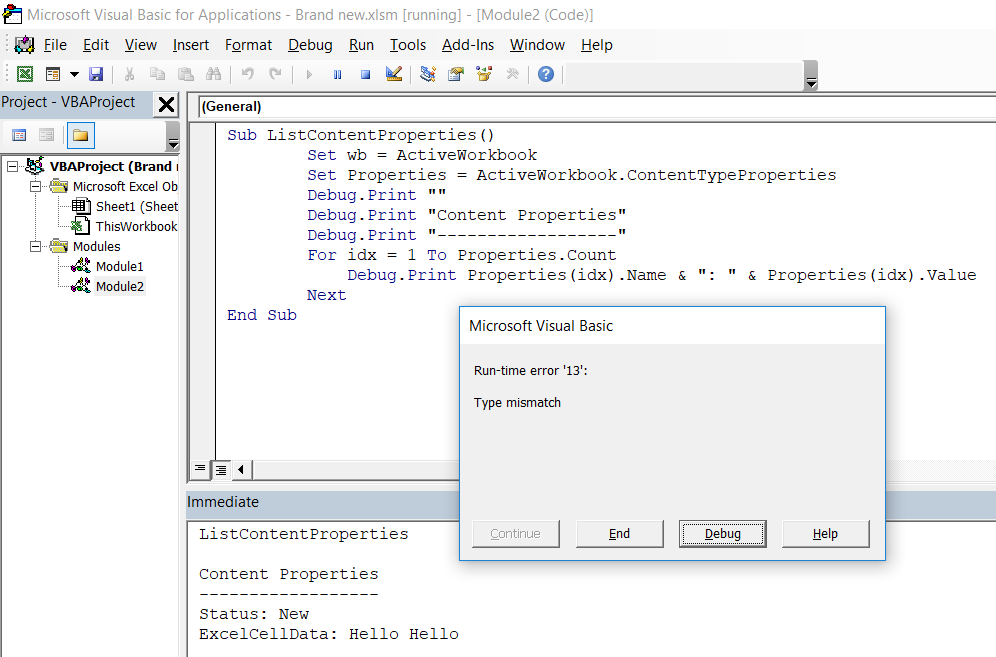The image size is (996, 657).
Task: Click the Break (pause) toolbar icon
Action: click(x=337, y=74)
